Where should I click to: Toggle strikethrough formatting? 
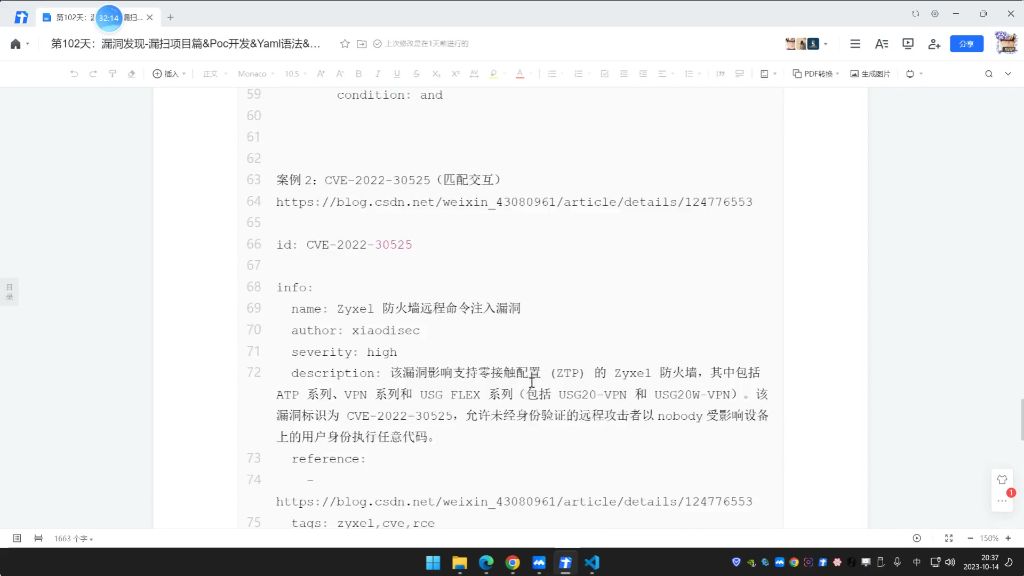[x=416, y=74]
